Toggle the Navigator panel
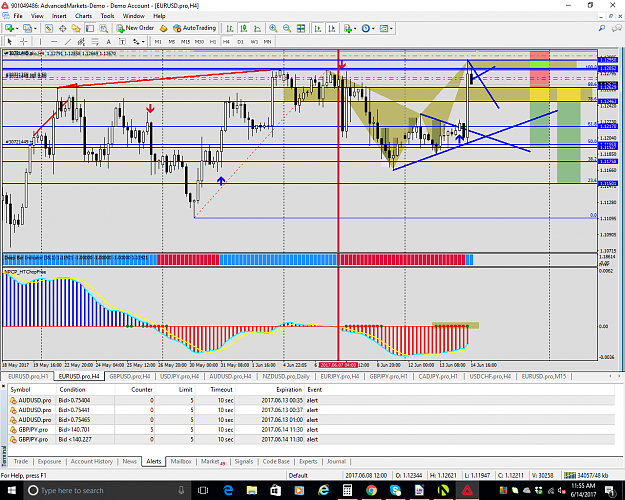The height and width of the screenshot is (500, 625). [76, 28]
